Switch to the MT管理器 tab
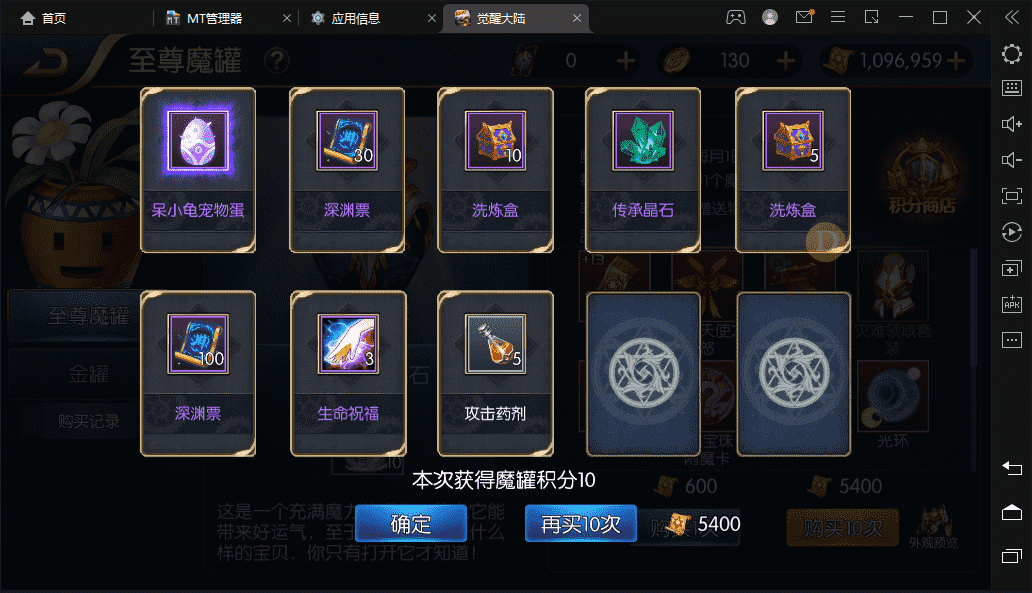The image size is (1032, 593). coord(215,18)
